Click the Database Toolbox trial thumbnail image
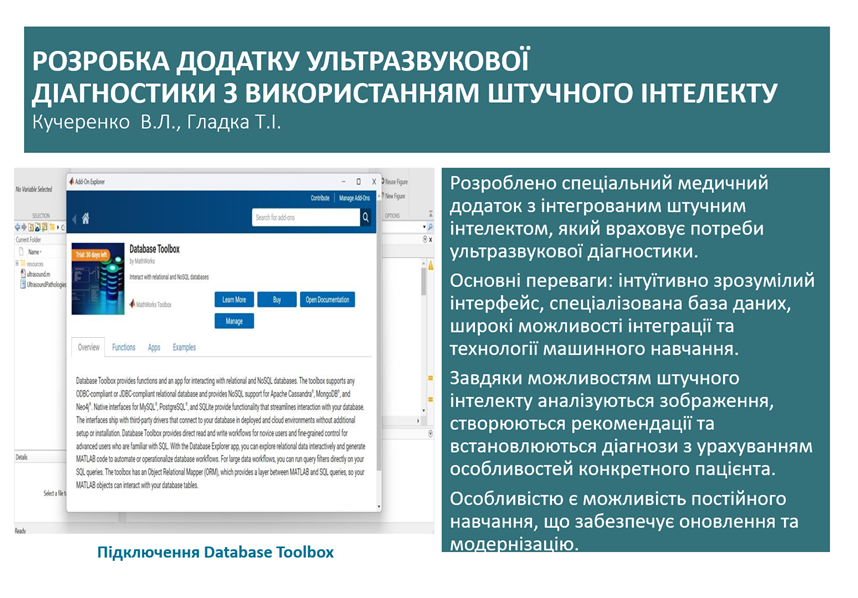 pyautogui.click(x=98, y=284)
